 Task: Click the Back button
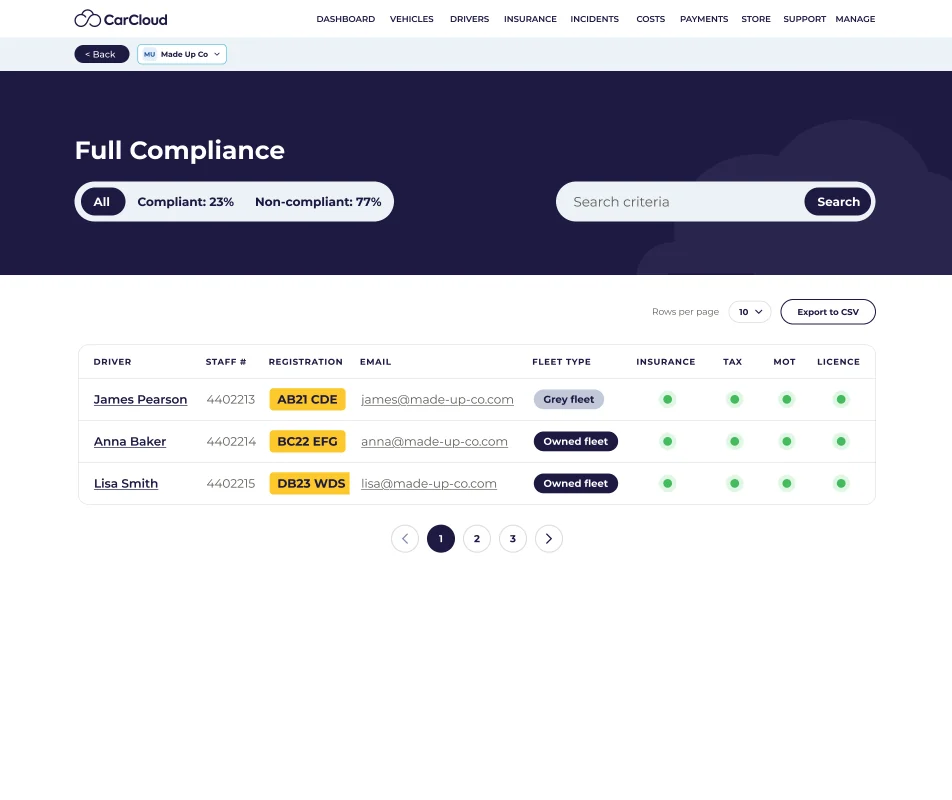[x=101, y=54]
